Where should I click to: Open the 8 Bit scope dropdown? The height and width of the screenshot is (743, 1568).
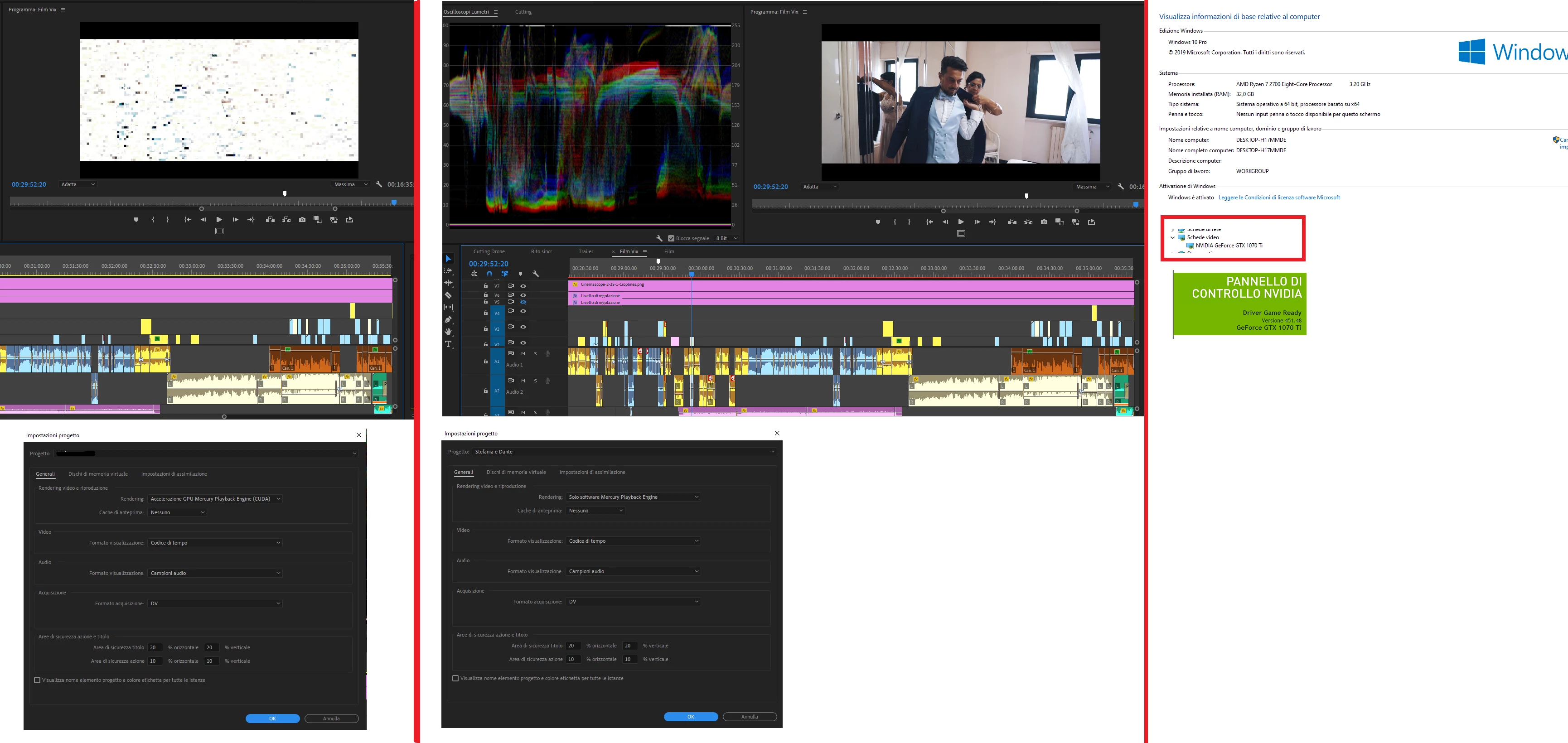[x=727, y=239]
